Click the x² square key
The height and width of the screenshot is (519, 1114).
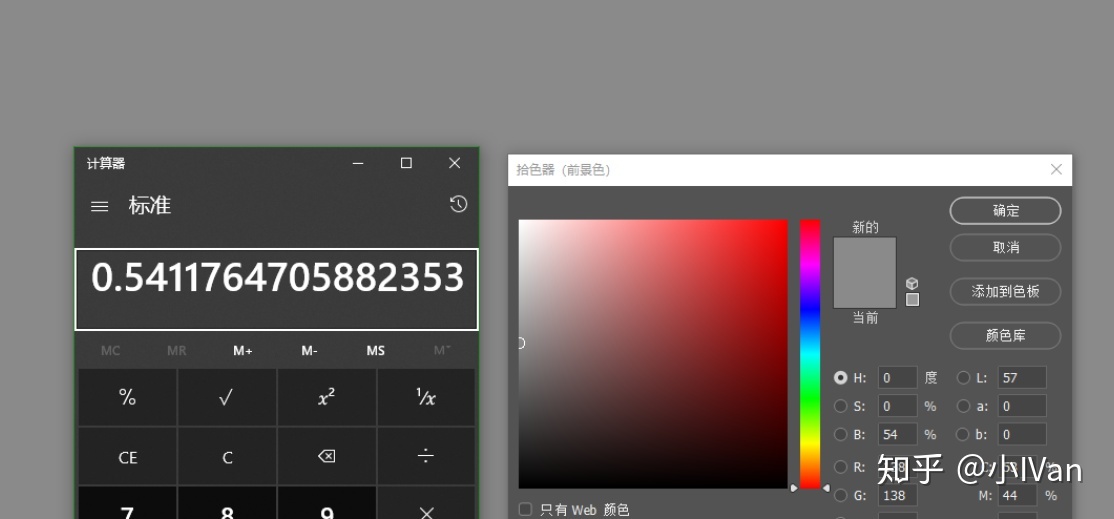point(326,397)
